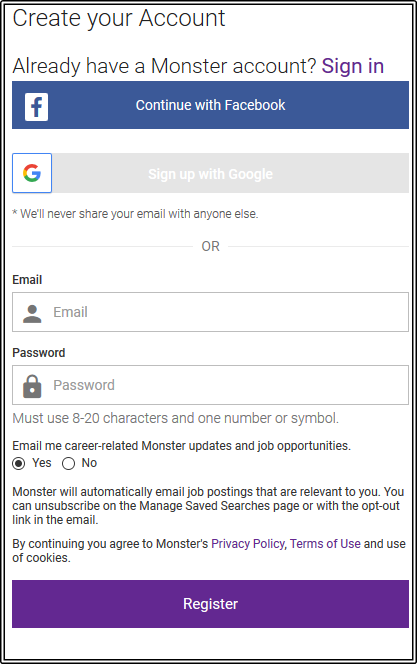Select No for career-related email updates
This screenshot has height=664, width=417.
pyautogui.click(x=69, y=464)
